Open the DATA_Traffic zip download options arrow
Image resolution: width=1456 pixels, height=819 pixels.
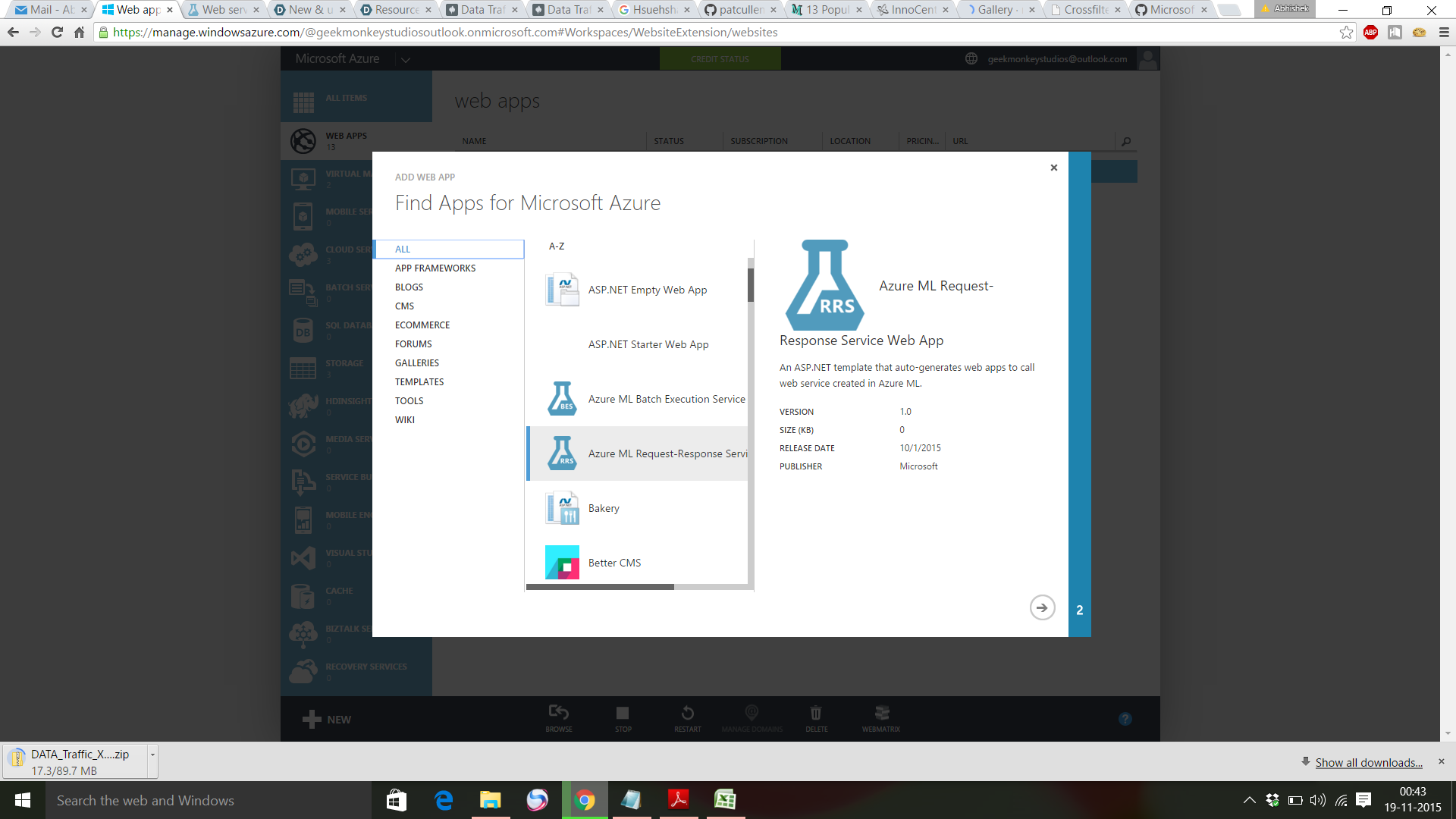152,755
